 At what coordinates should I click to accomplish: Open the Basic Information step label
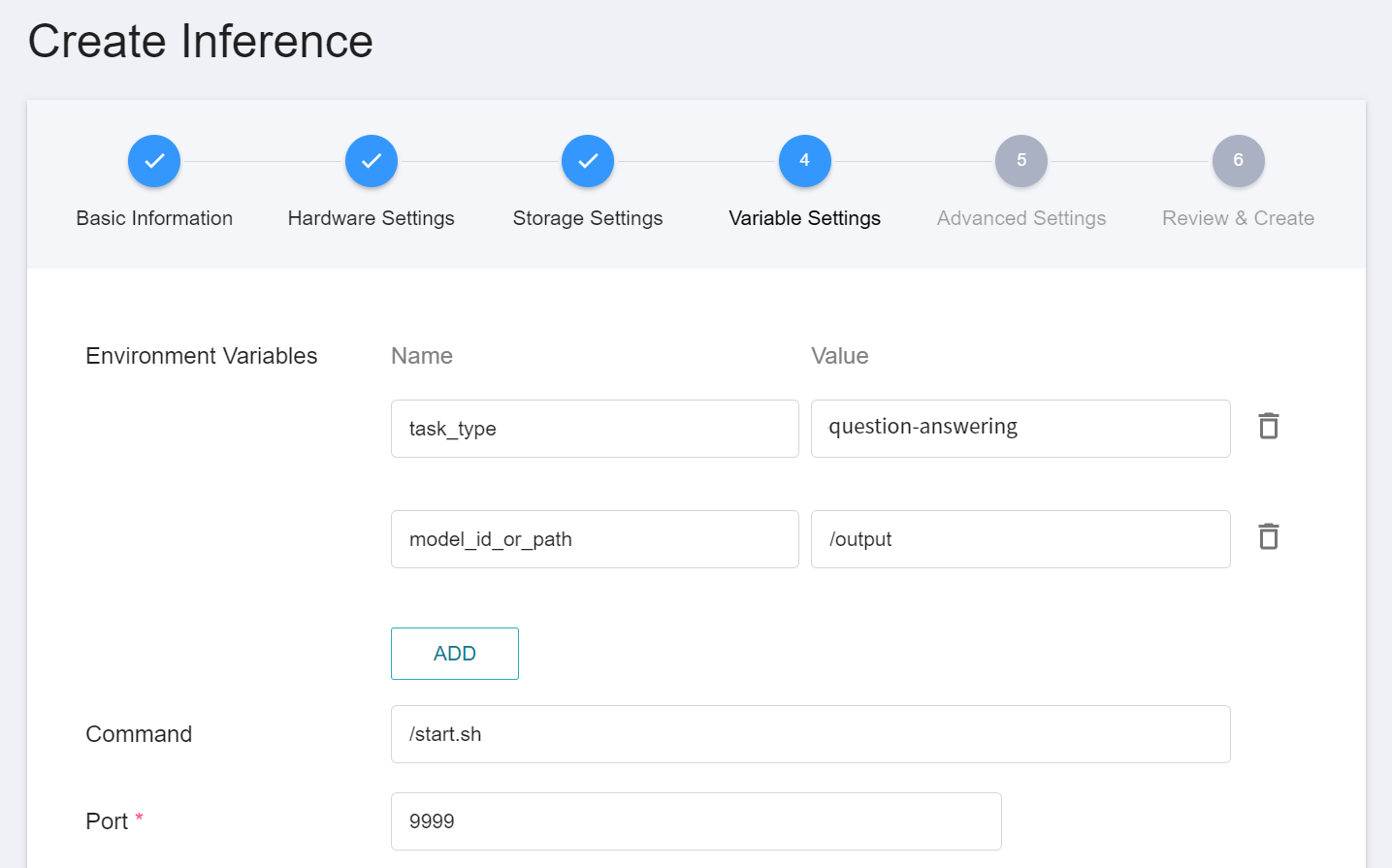[154, 218]
